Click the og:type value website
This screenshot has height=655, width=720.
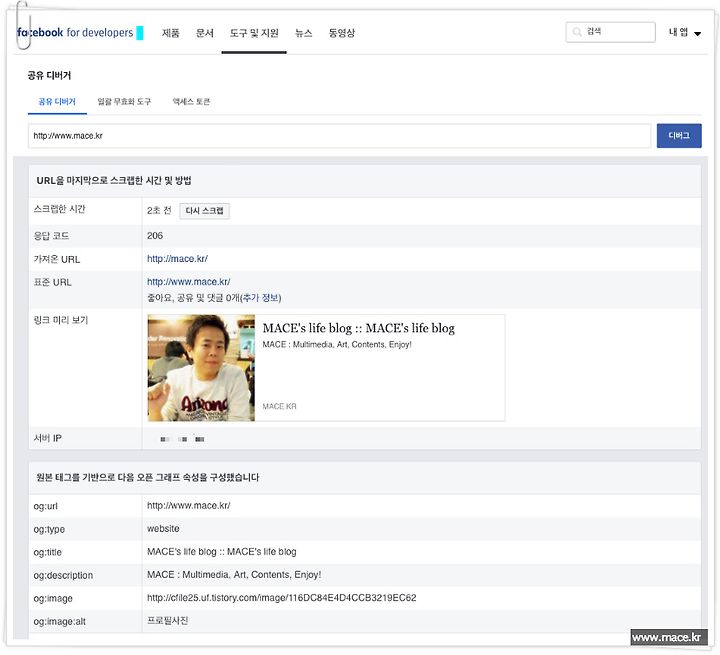163,529
